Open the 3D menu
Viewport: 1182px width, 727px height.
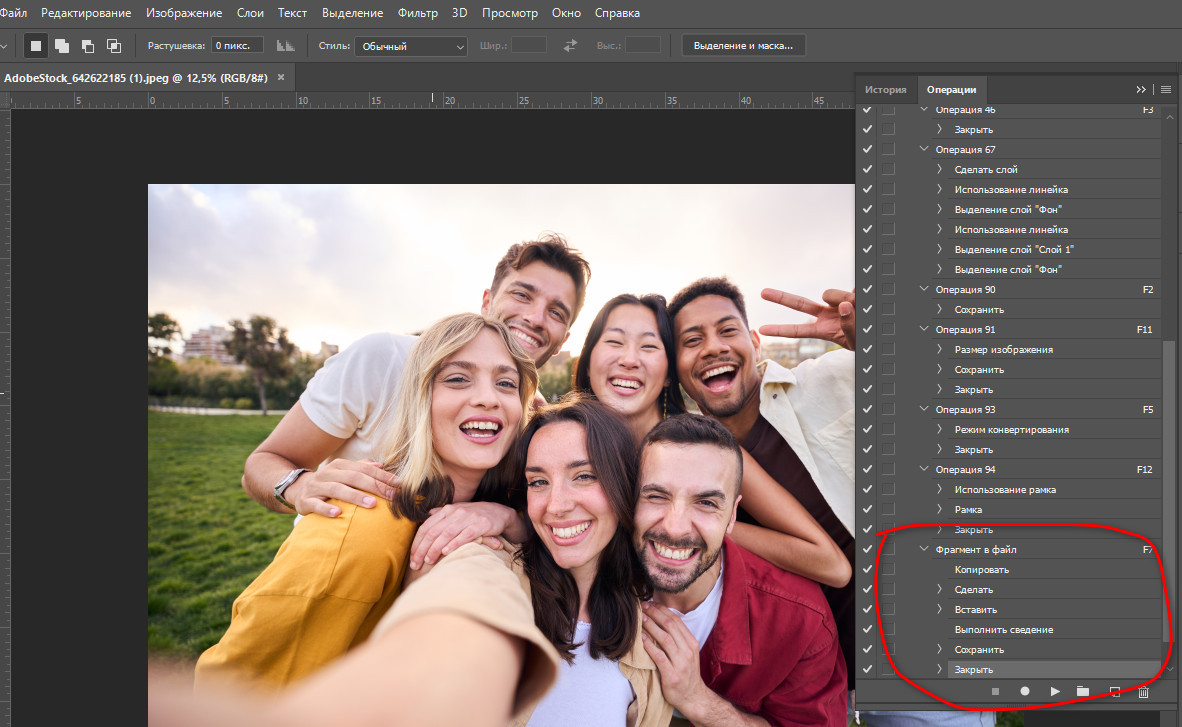pyautogui.click(x=459, y=13)
